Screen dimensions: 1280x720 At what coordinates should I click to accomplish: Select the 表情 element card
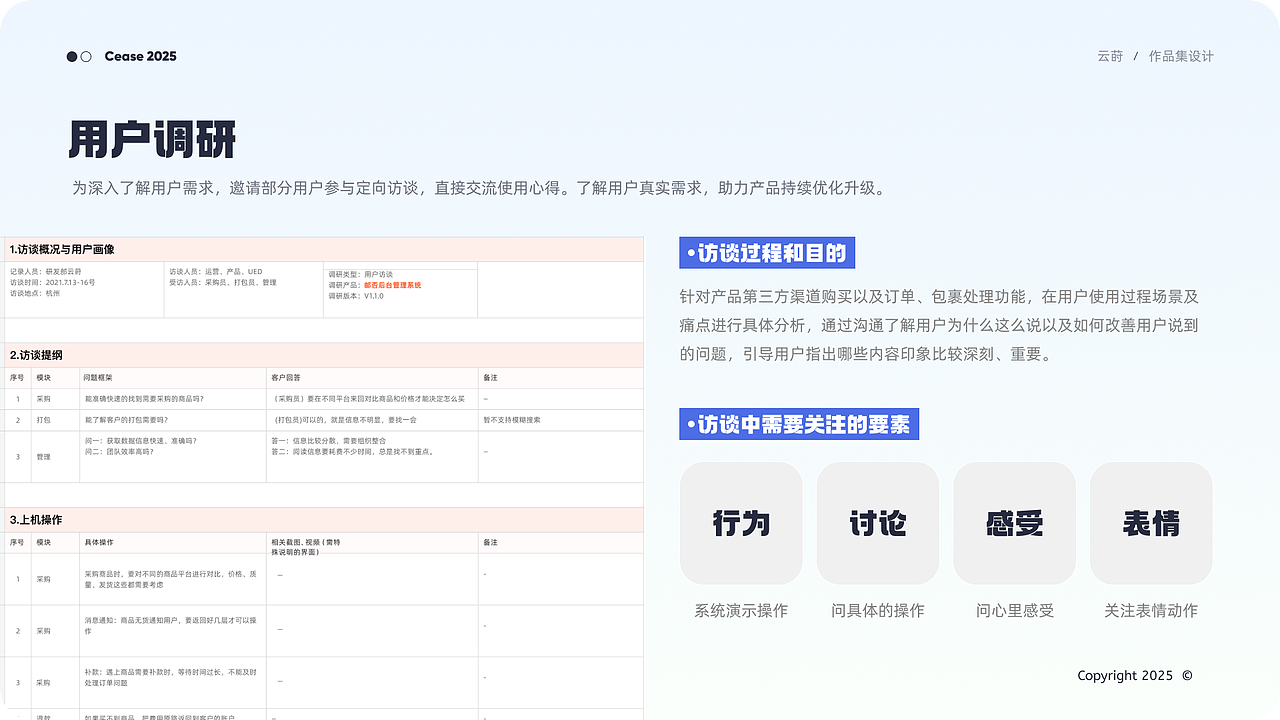click(1151, 522)
